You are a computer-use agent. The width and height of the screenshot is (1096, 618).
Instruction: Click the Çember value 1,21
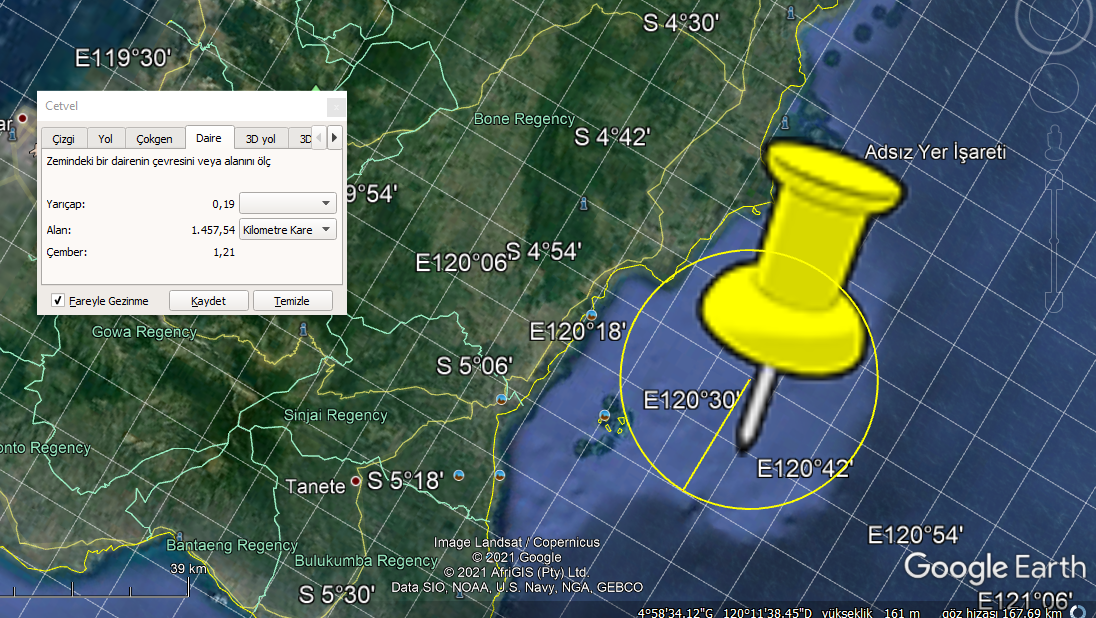coord(224,252)
